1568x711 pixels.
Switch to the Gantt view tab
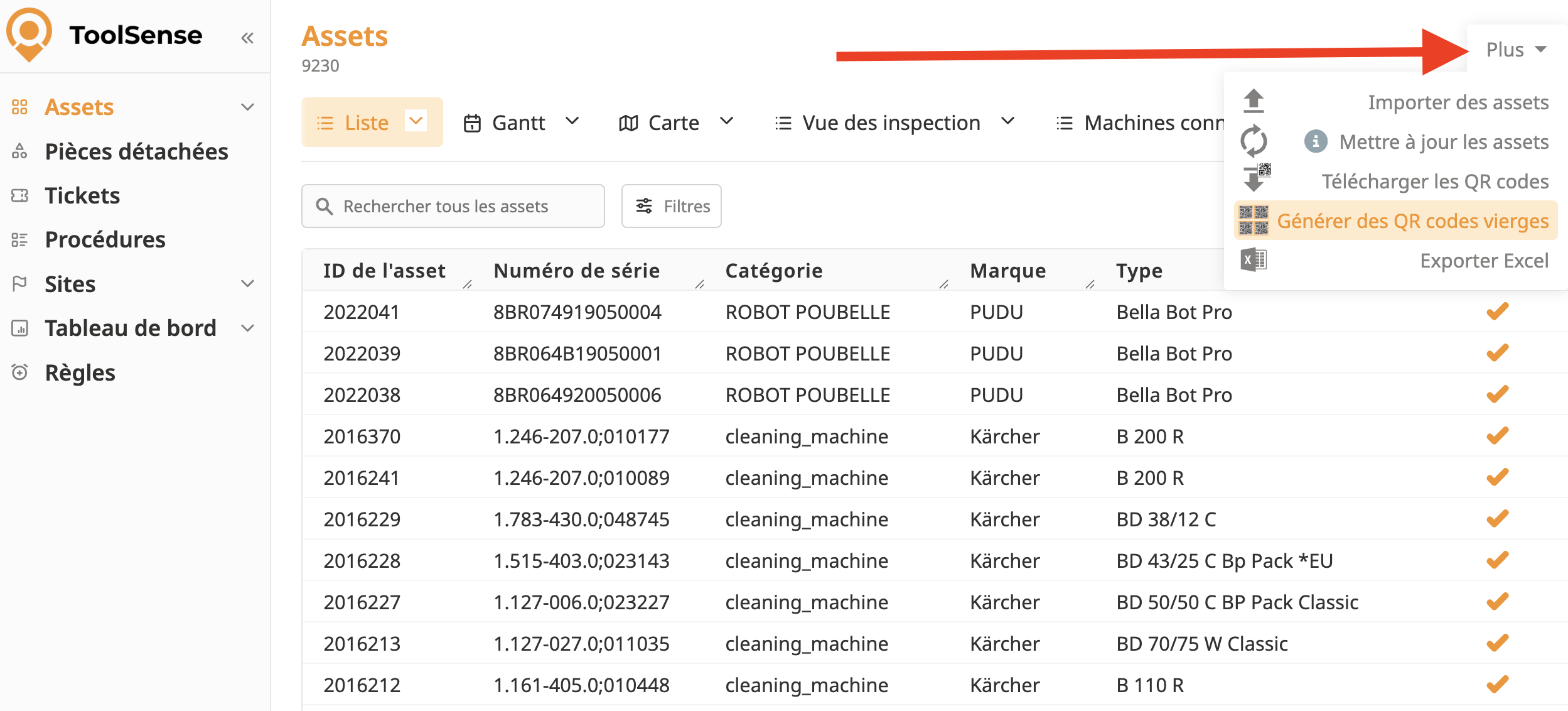pos(518,122)
